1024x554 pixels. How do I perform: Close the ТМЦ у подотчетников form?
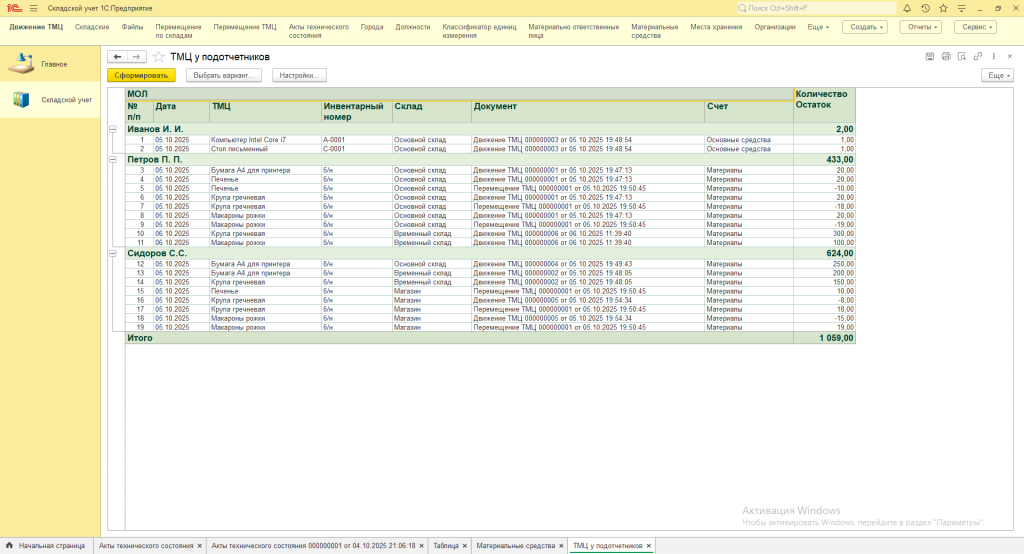[x=1010, y=57]
